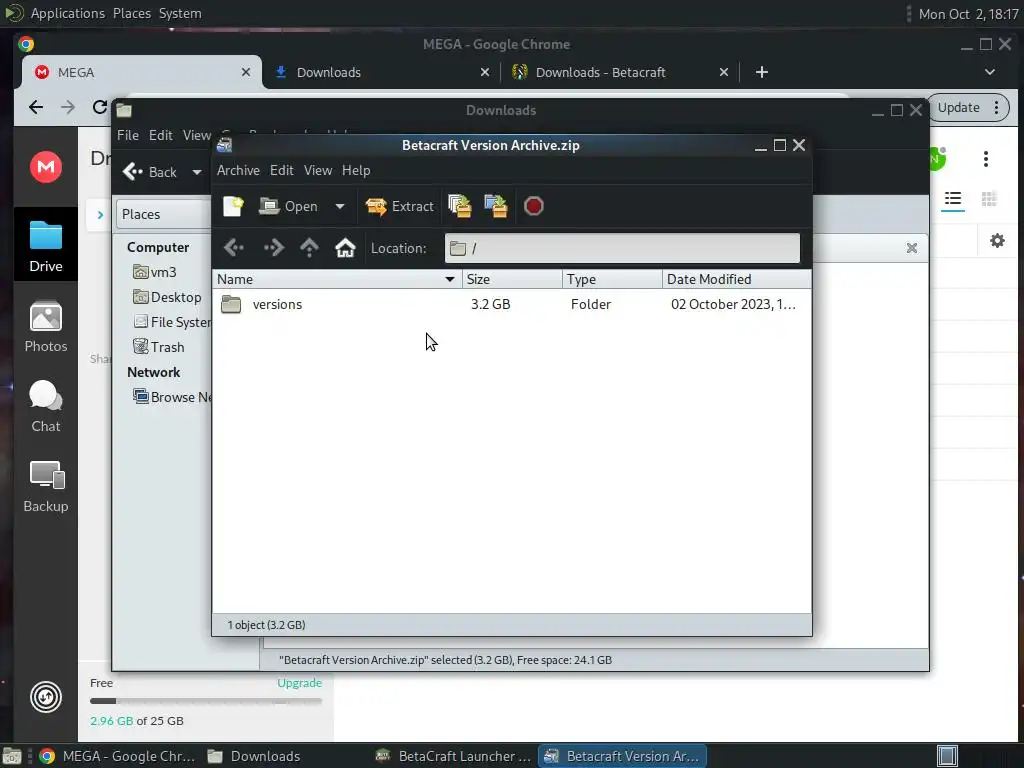Switch MEGA to grid view

tap(989, 199)
